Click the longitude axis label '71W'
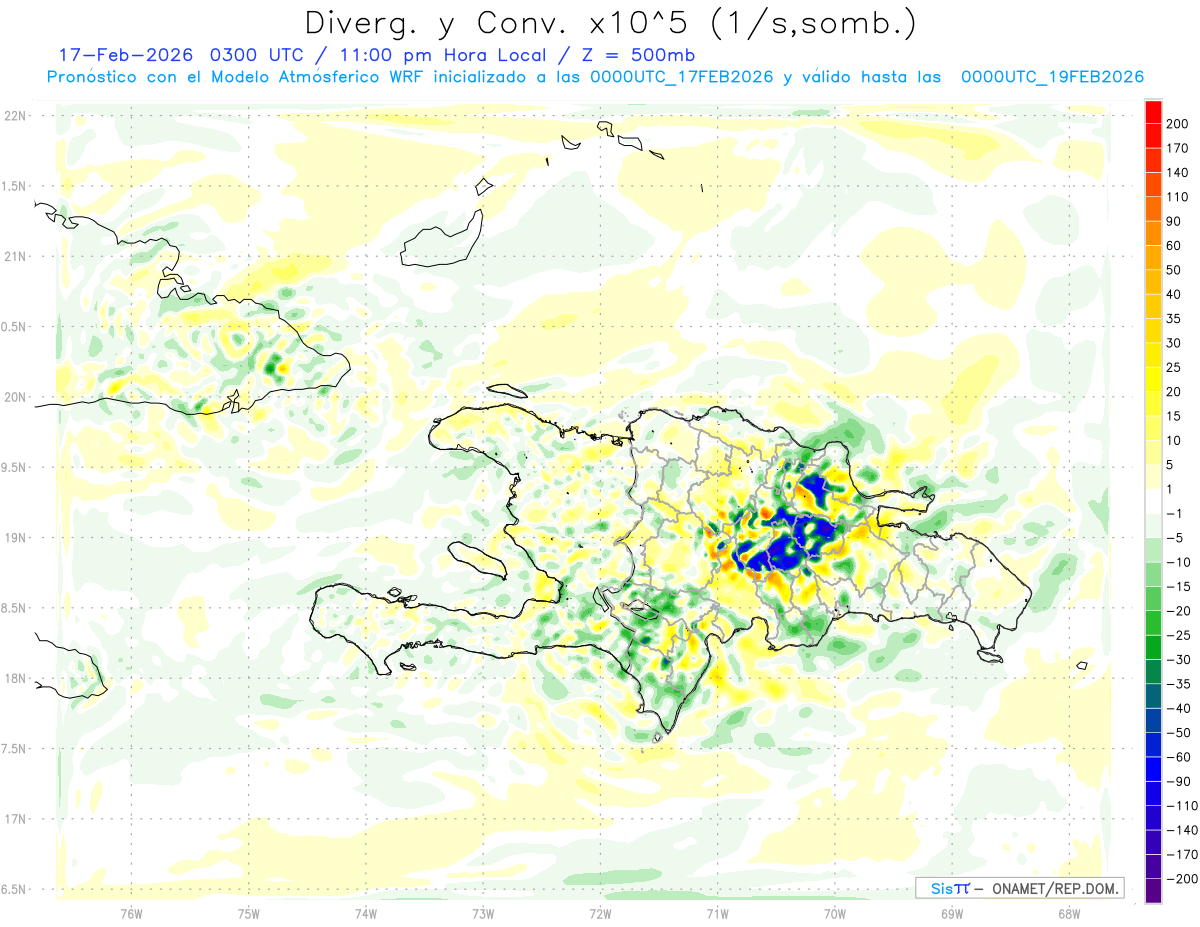The height and width of the screenshot is (927, 1200). (x=717, y=913)
